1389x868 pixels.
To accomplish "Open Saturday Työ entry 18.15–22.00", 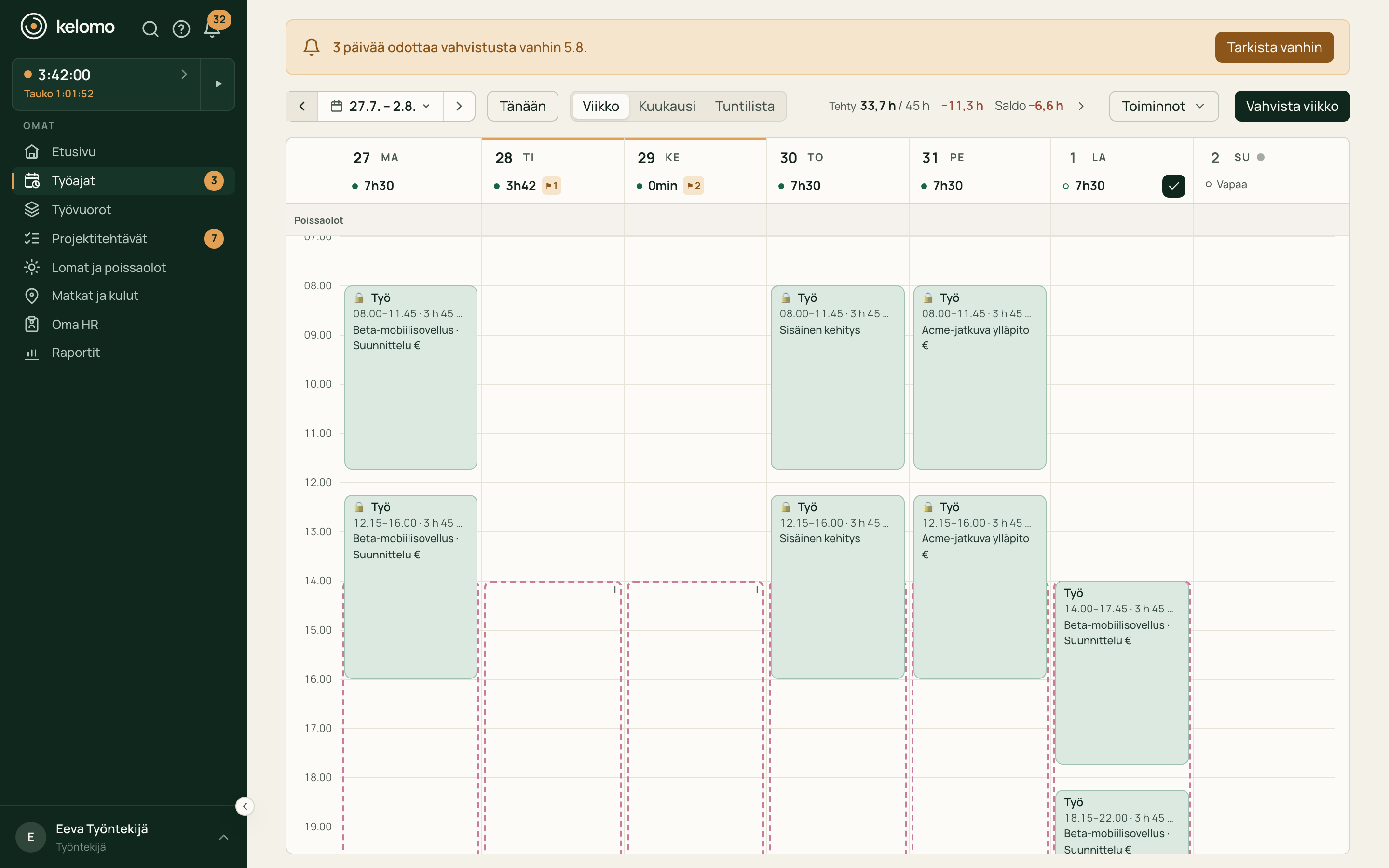I will 1122,822.
